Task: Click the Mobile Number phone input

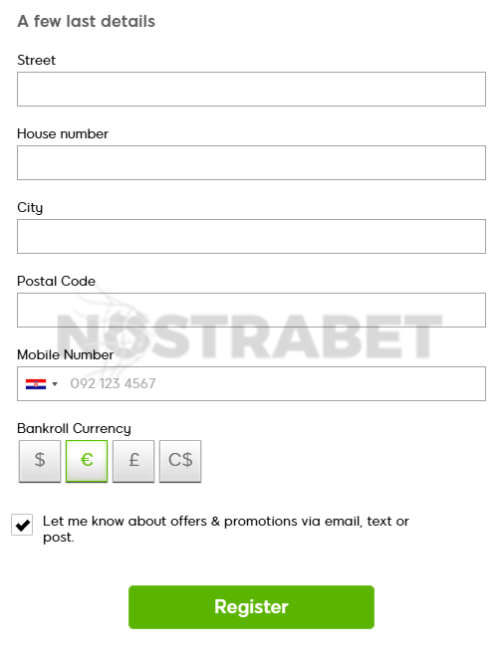Action: click(251, 384)
